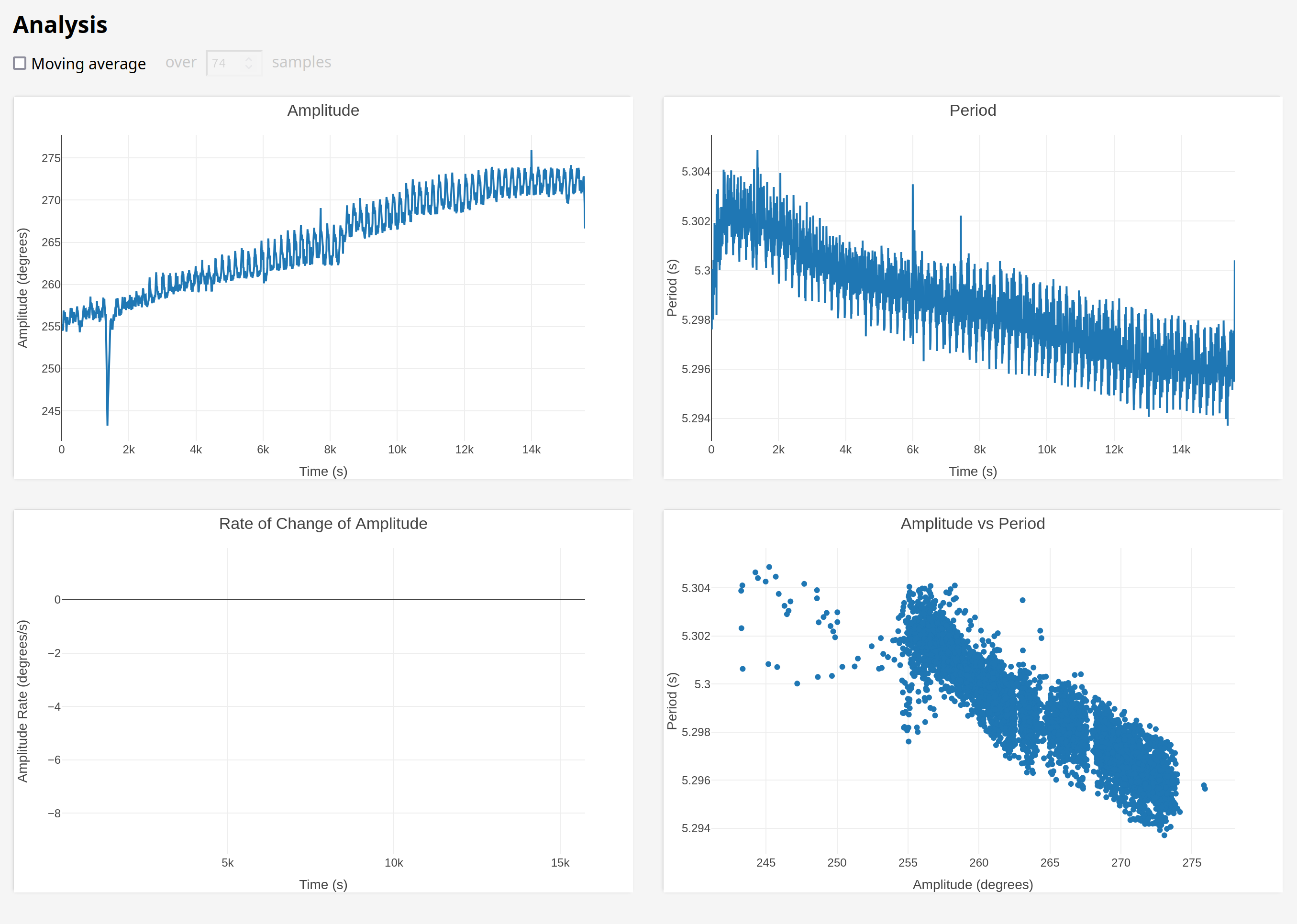This screenshot has width=1297, height=924.
Task: Click the Amplitude Rate (degrees/s) axis label
Action: 22,701
